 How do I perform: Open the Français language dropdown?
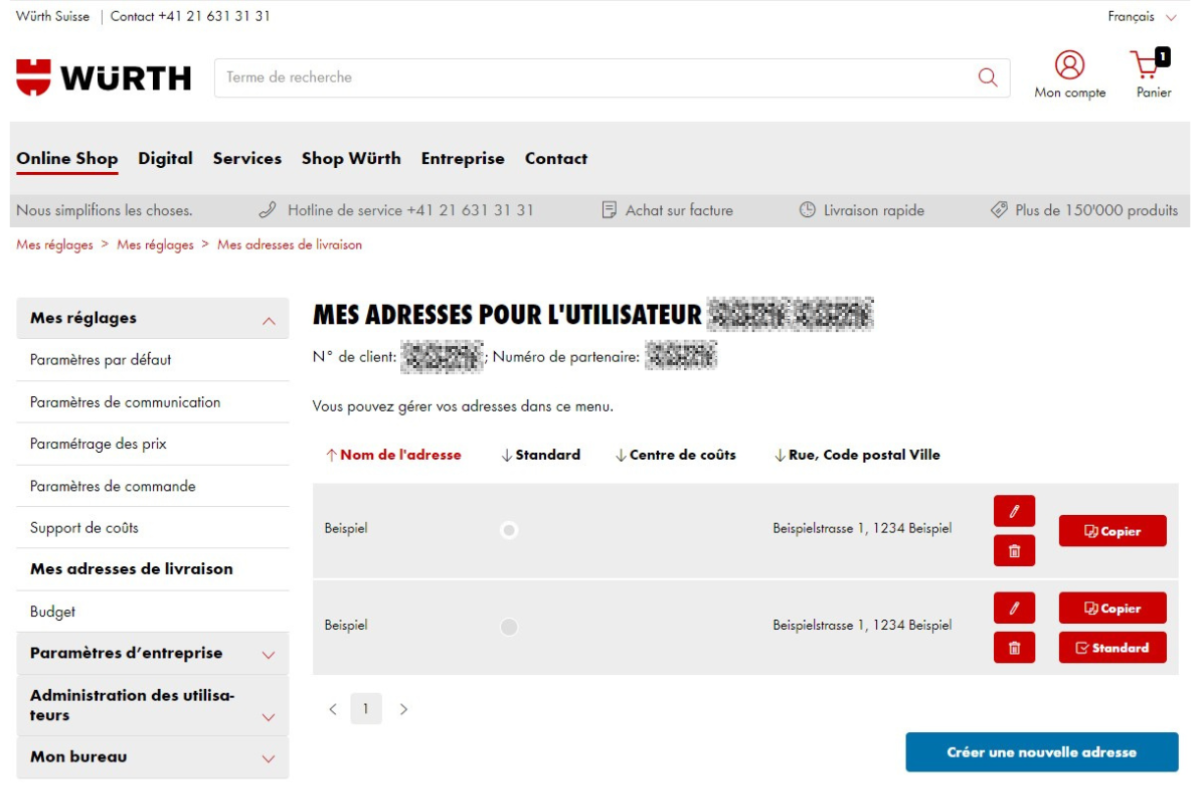point(1142,17)
